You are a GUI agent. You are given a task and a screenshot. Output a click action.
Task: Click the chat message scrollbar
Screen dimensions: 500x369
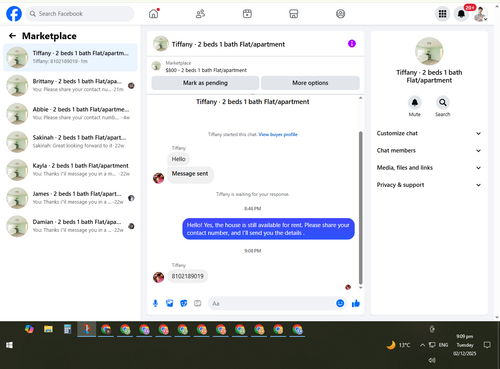[360, 207]
